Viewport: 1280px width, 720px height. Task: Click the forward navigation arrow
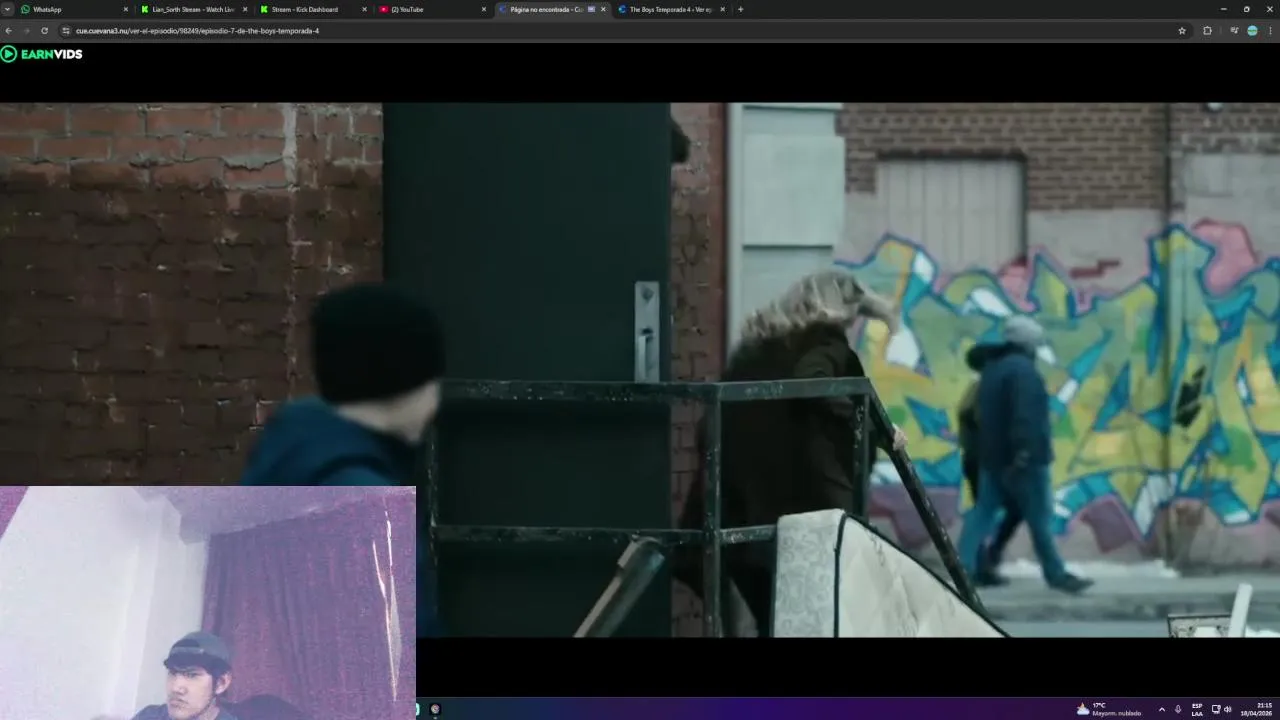(x=26, y=31)
